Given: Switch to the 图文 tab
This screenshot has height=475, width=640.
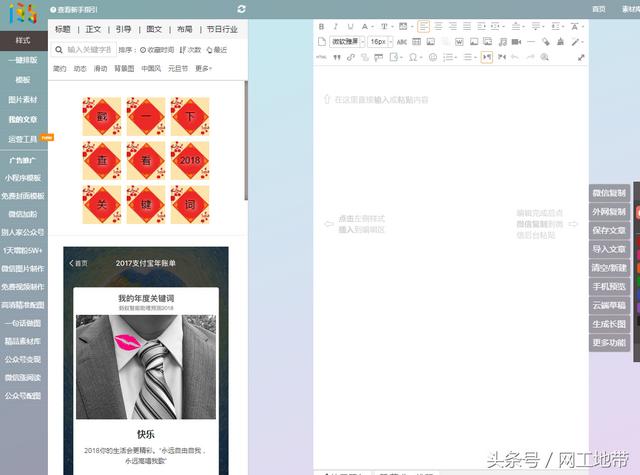Looking at the screenshot, I should [x=154, y=30].
